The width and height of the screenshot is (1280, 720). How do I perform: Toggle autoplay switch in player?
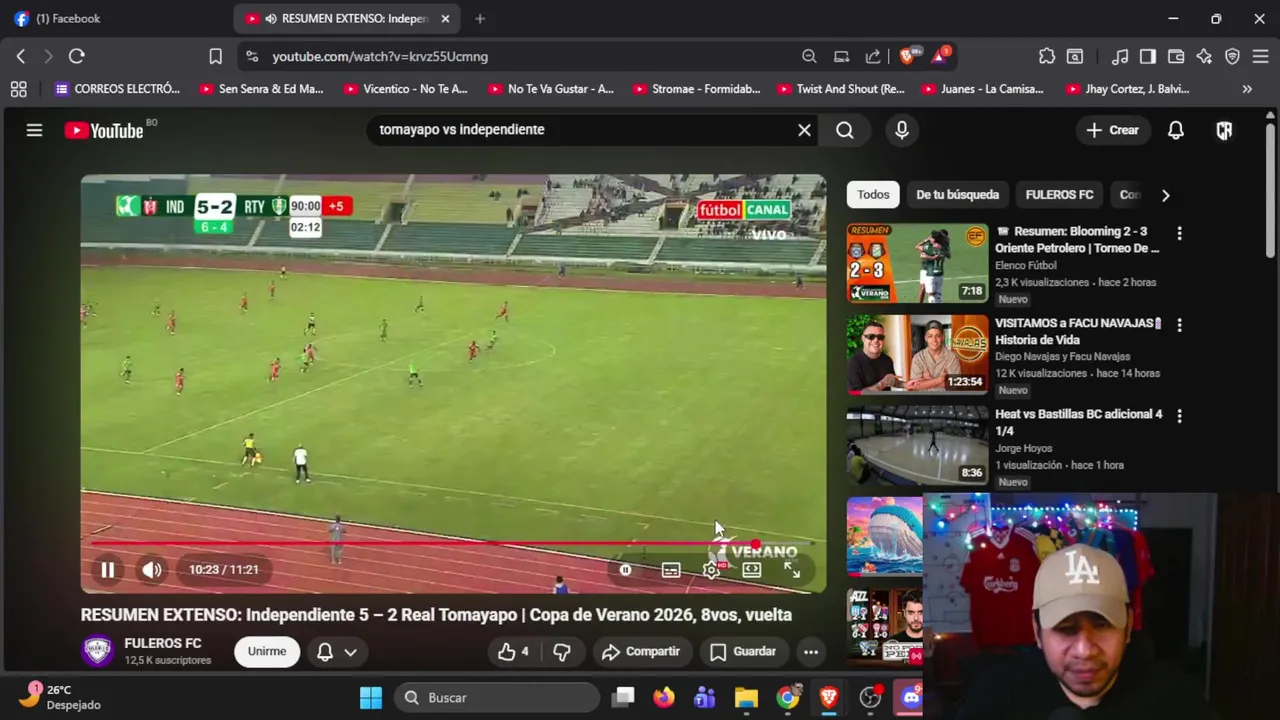click(625, 570)
